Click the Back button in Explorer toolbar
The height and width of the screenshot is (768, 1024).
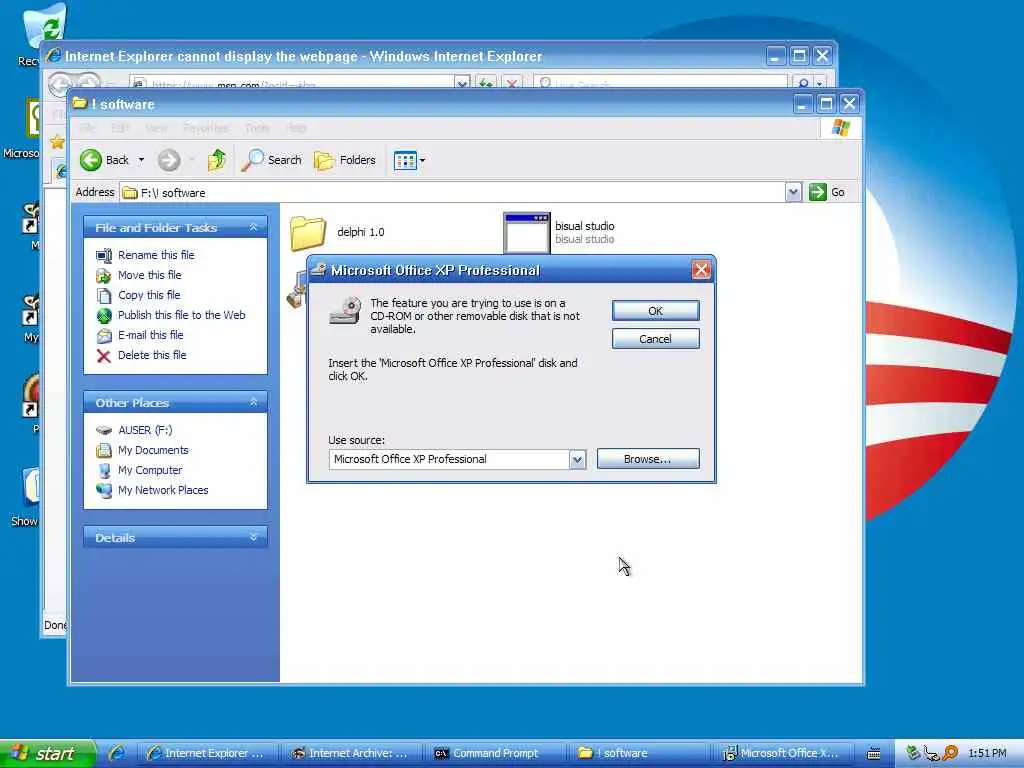[104, 160]
